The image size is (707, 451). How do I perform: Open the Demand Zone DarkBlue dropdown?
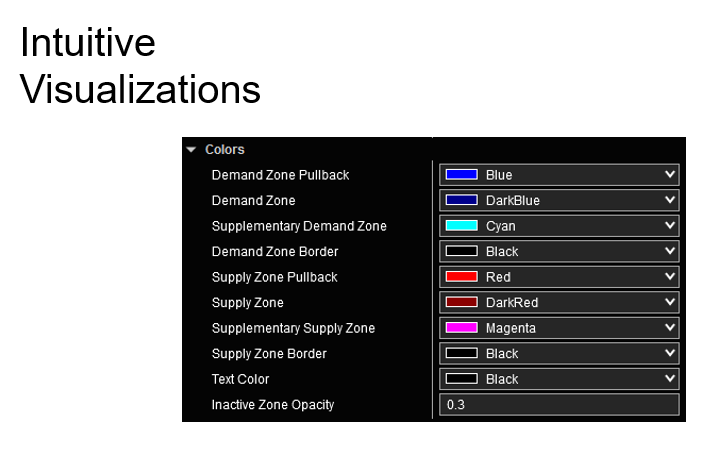click(x=669, y=200)
